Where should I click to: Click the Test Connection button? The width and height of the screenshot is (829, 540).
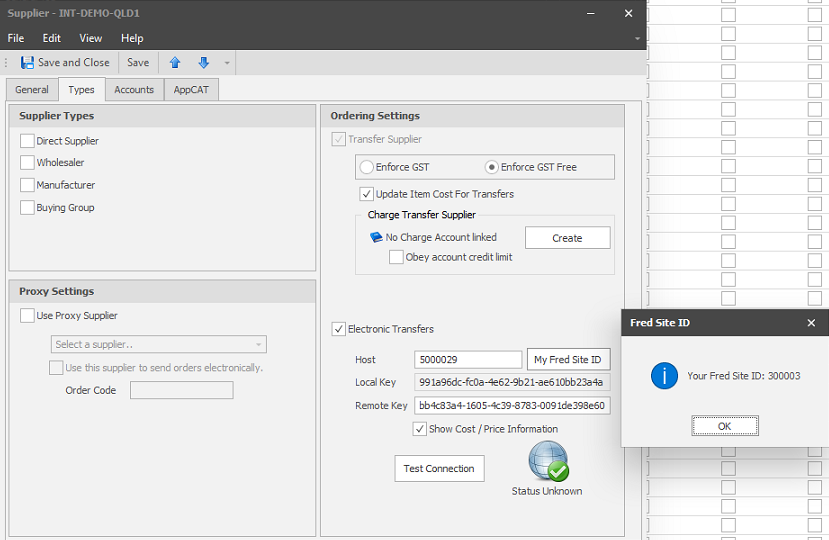click(x=439, y=469)
